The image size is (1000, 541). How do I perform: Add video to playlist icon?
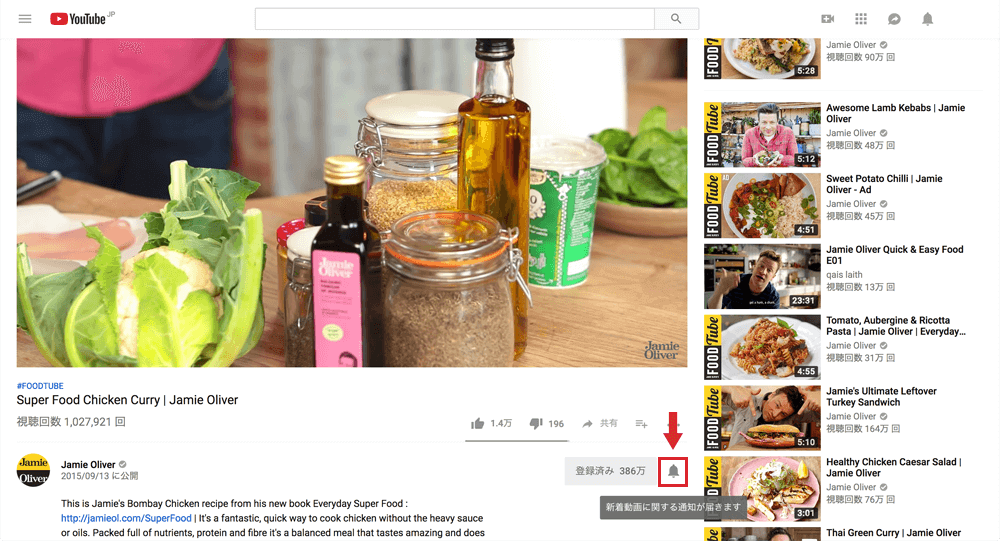point(642,423)
